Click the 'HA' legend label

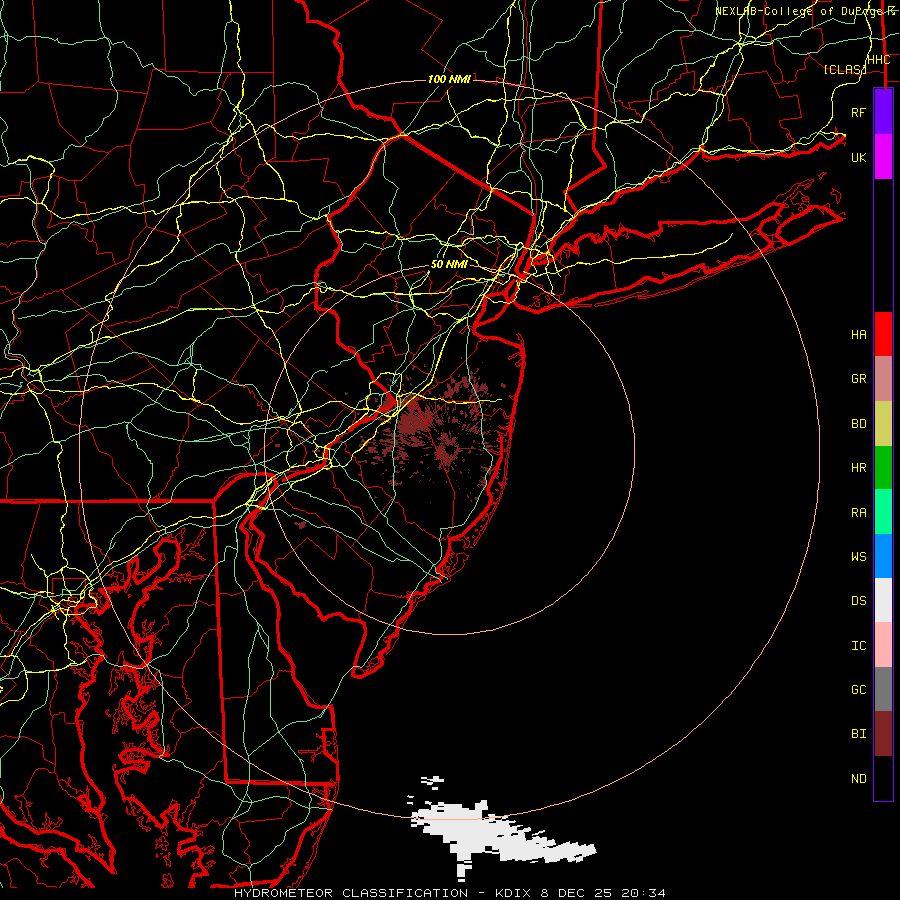[x=859, y=335]
